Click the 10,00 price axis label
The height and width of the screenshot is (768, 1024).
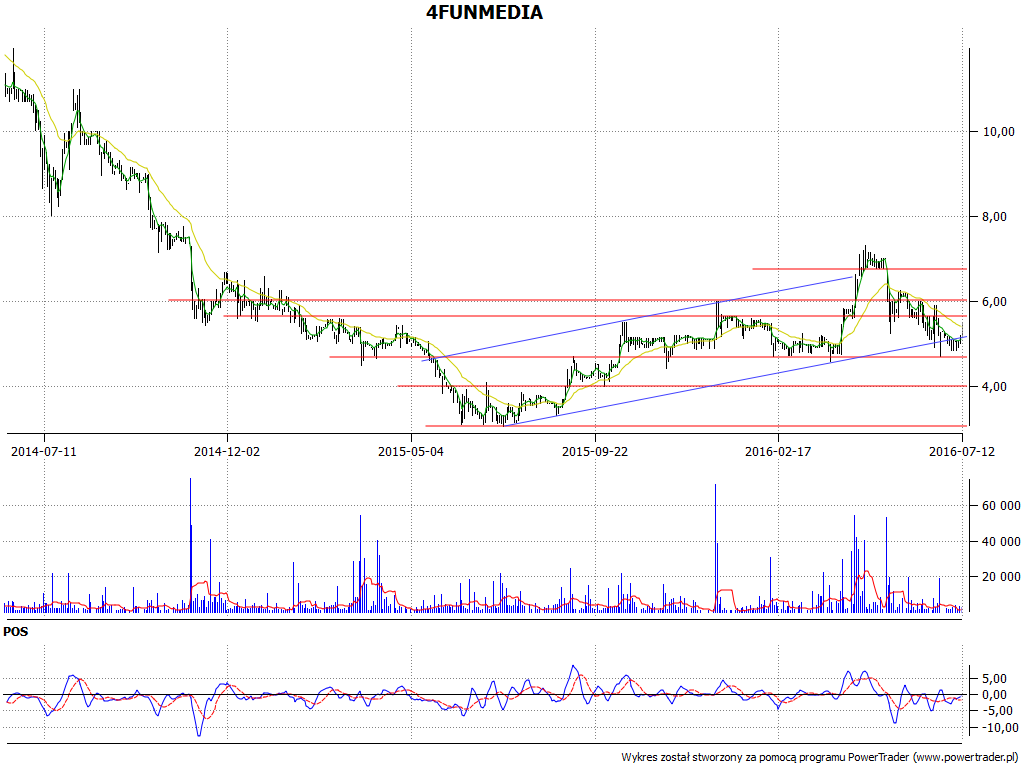tap(999, 132)
